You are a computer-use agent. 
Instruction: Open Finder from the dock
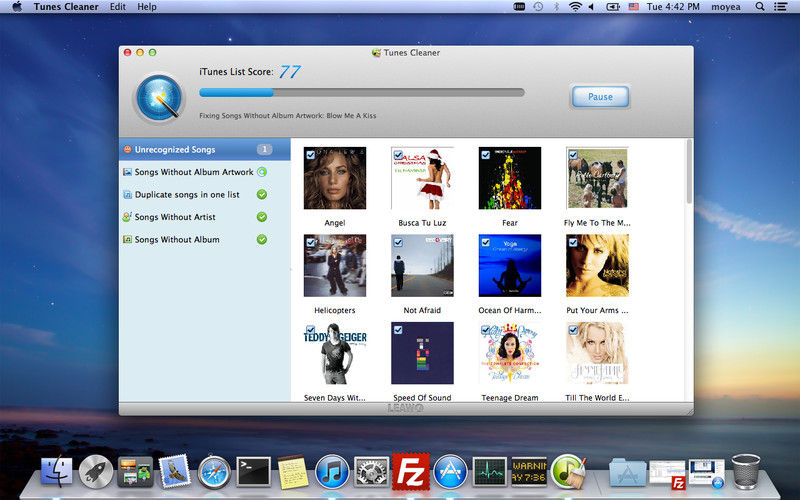coord(57,471)
